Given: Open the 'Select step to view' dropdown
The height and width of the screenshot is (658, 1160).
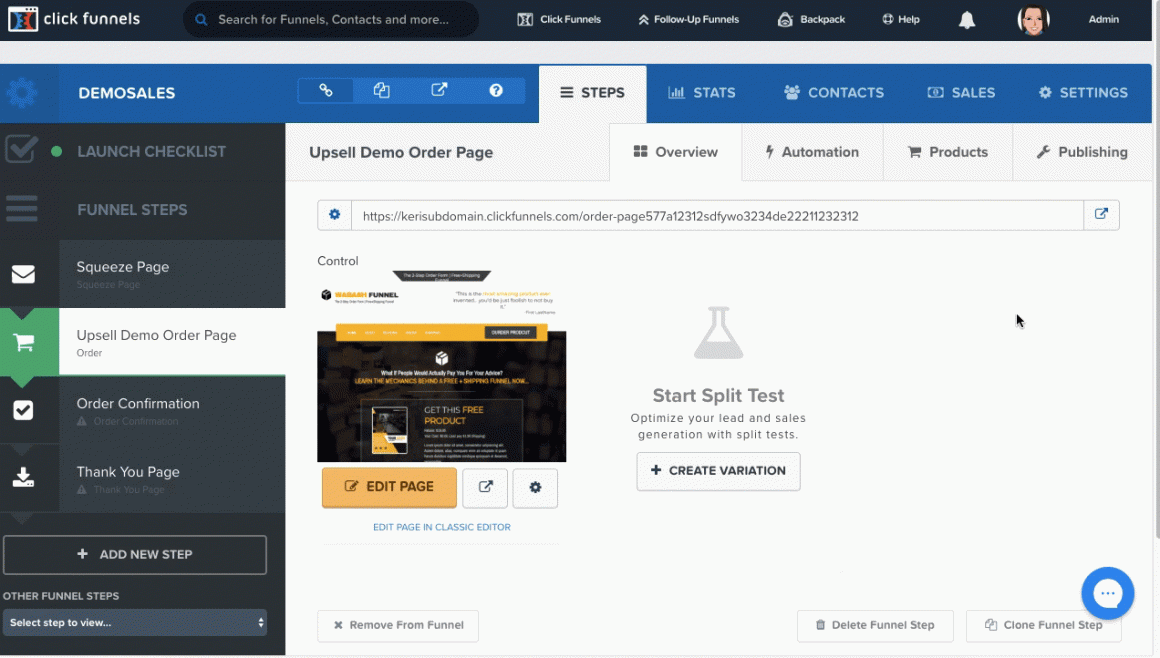Looking at the screenshot, I should coord(135,622).
